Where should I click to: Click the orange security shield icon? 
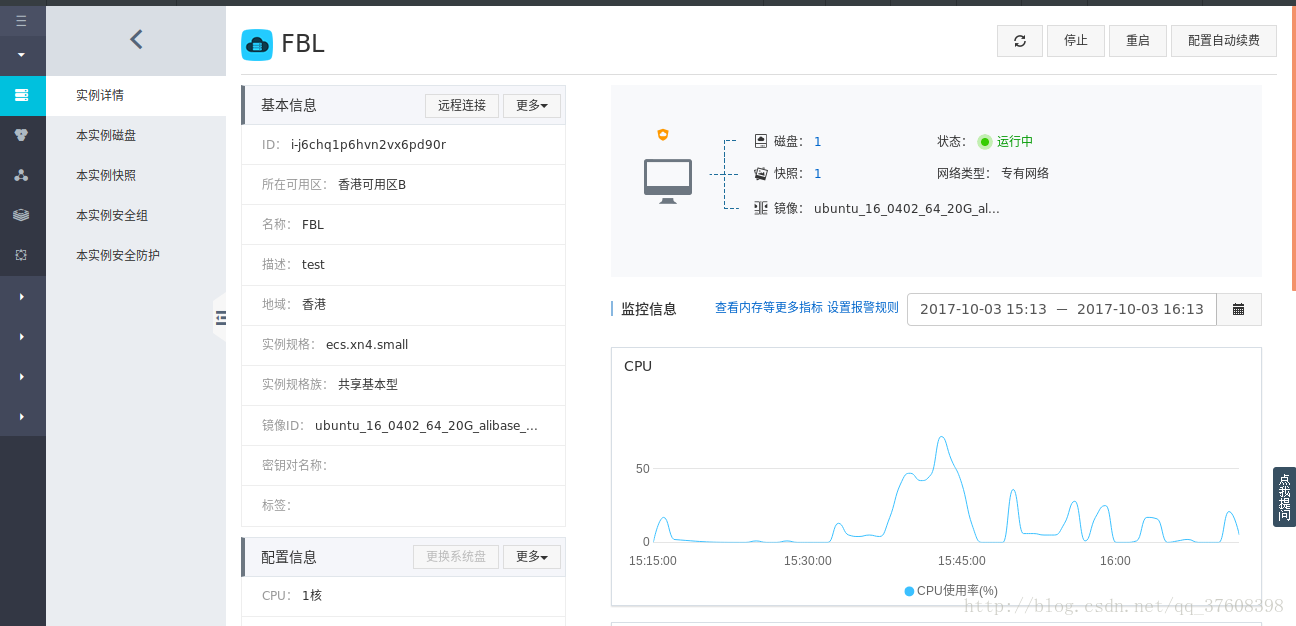pyautogui.click(x=662, y=135)
